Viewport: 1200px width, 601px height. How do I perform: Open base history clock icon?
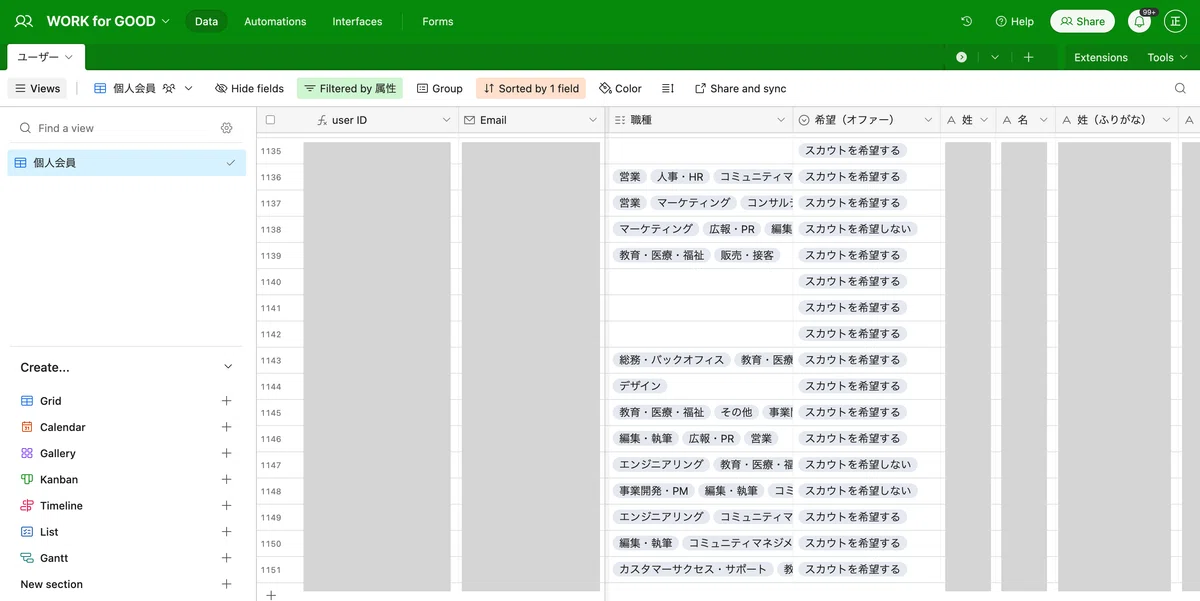pos(966,21)
